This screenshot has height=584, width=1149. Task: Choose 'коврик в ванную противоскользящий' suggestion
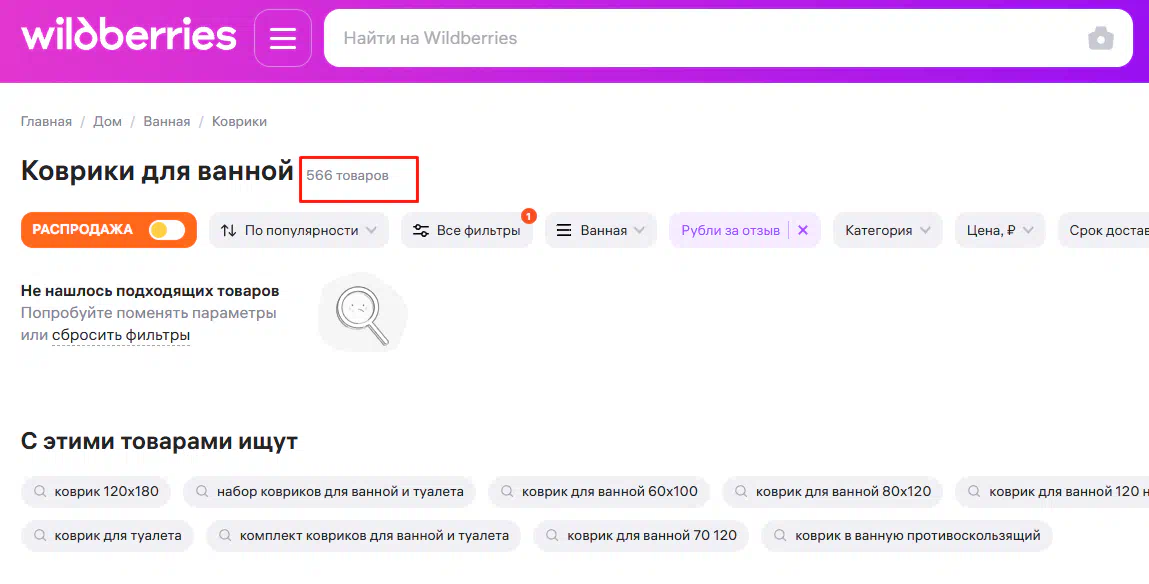click(906, 536)
